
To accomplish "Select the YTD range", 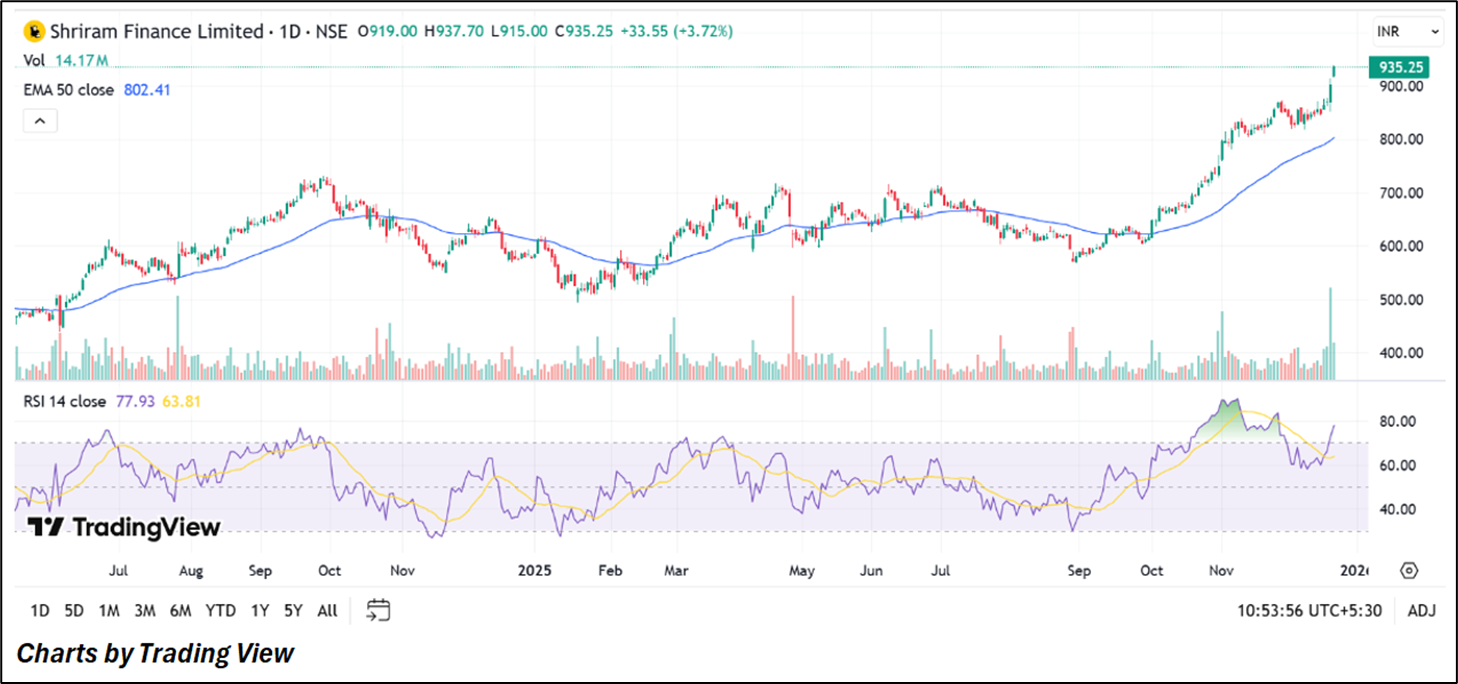I will point(220,610).
